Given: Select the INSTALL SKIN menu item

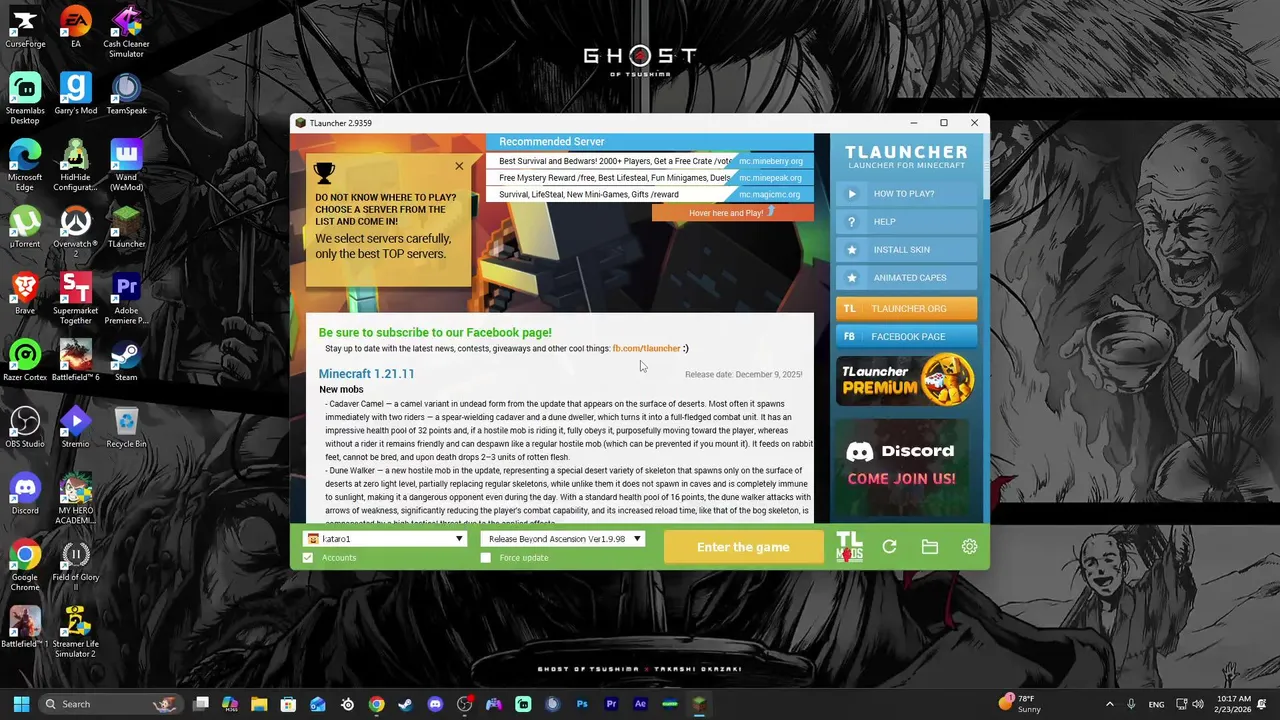Looking at the screenshot, I should (x=906, y=250).
